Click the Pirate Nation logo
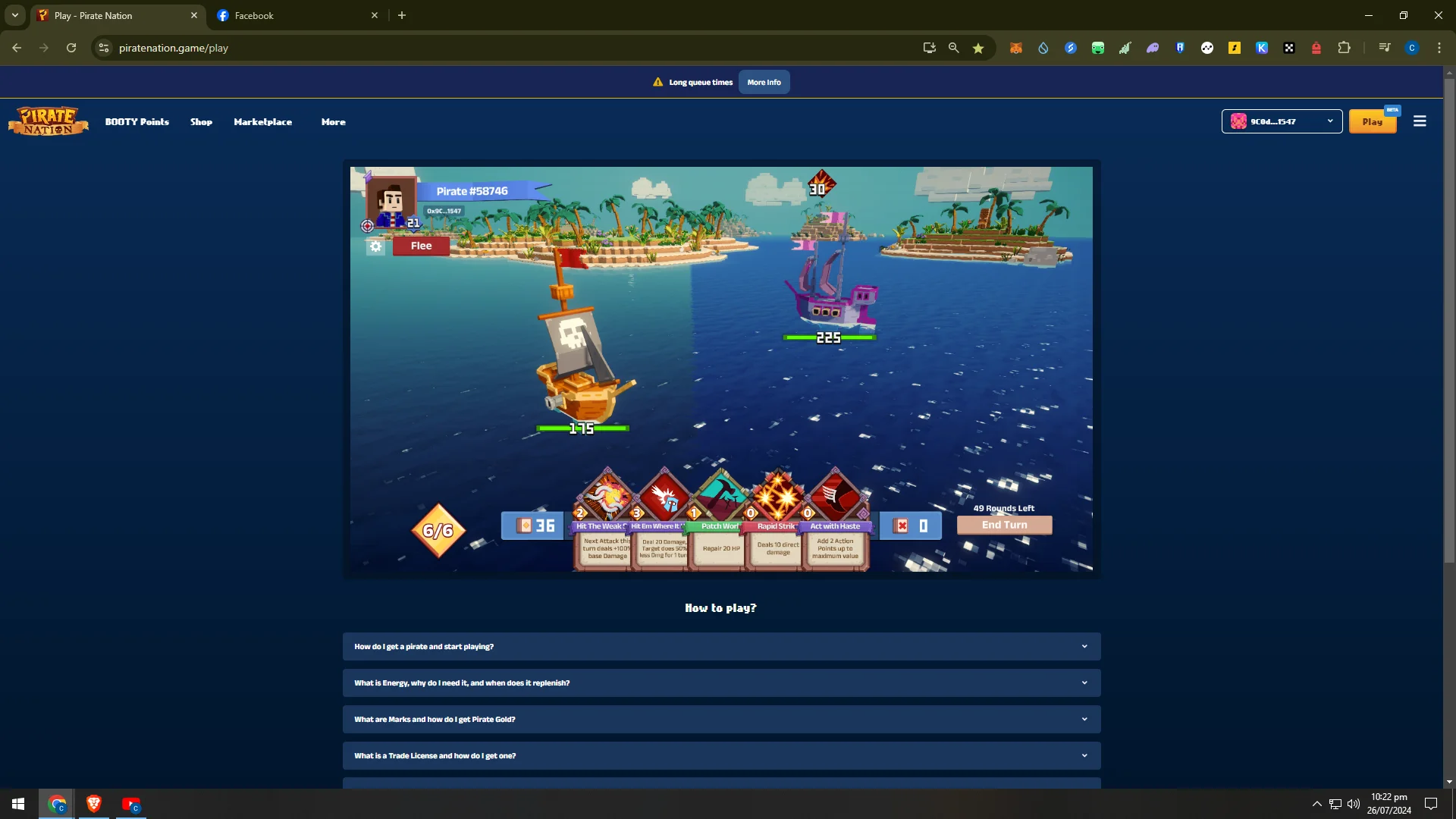Viewport: 1456px width, 819px height. point(49,121)
